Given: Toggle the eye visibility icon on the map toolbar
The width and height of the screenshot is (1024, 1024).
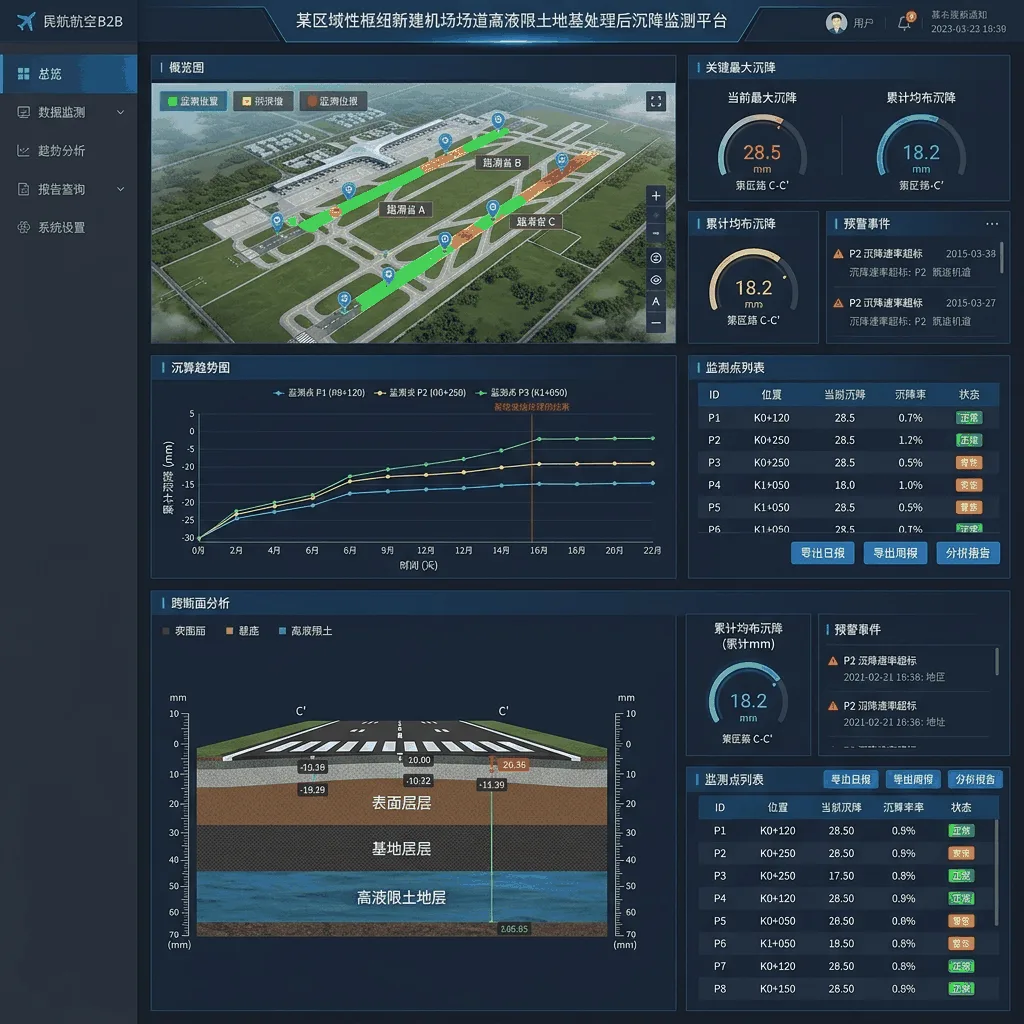Looking at the screenshot, I should tap(656, 280).
